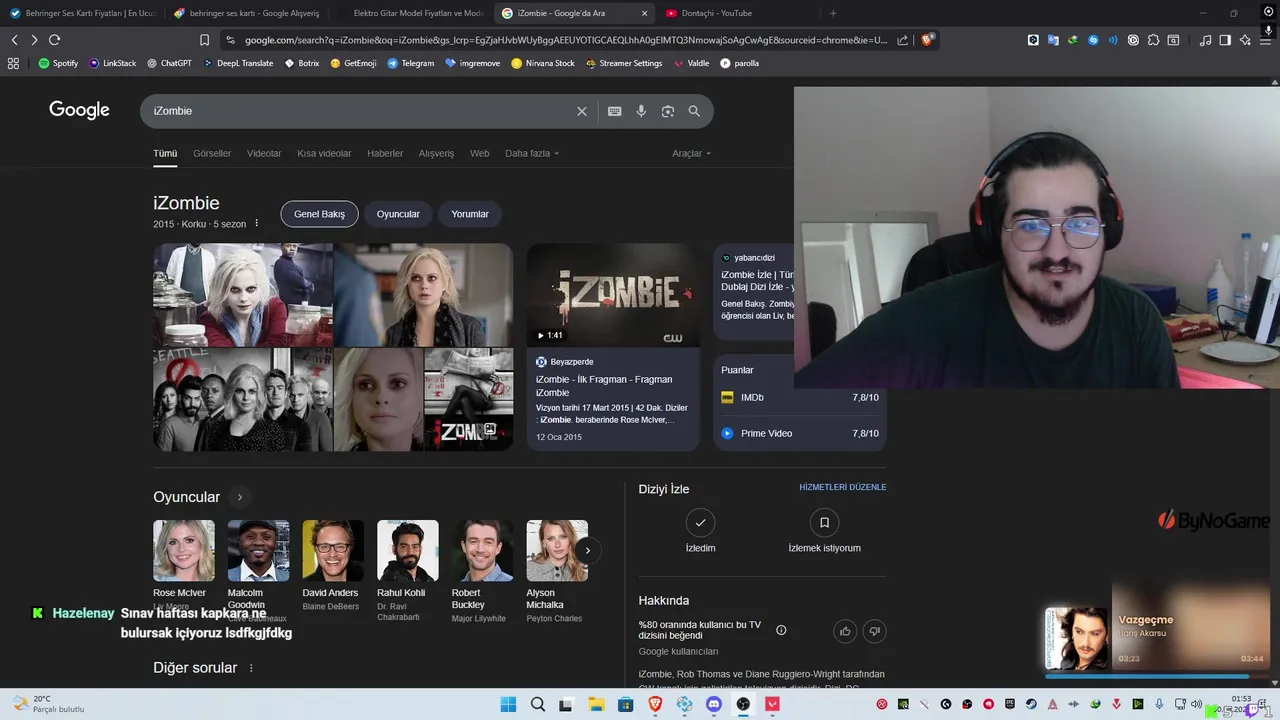Select the Yorumlar chip

(x=470, y=214)
